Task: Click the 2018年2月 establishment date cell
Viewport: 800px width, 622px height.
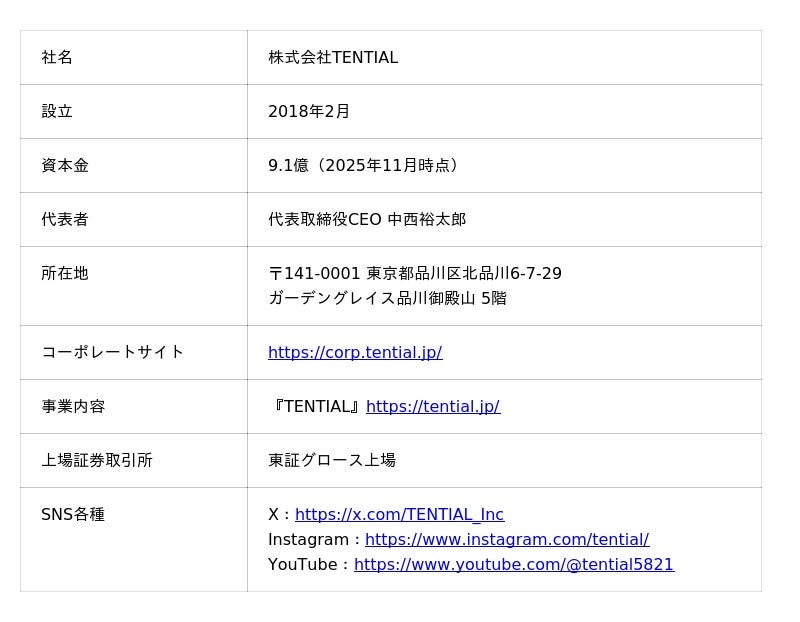Action: (x=309, y=111)
